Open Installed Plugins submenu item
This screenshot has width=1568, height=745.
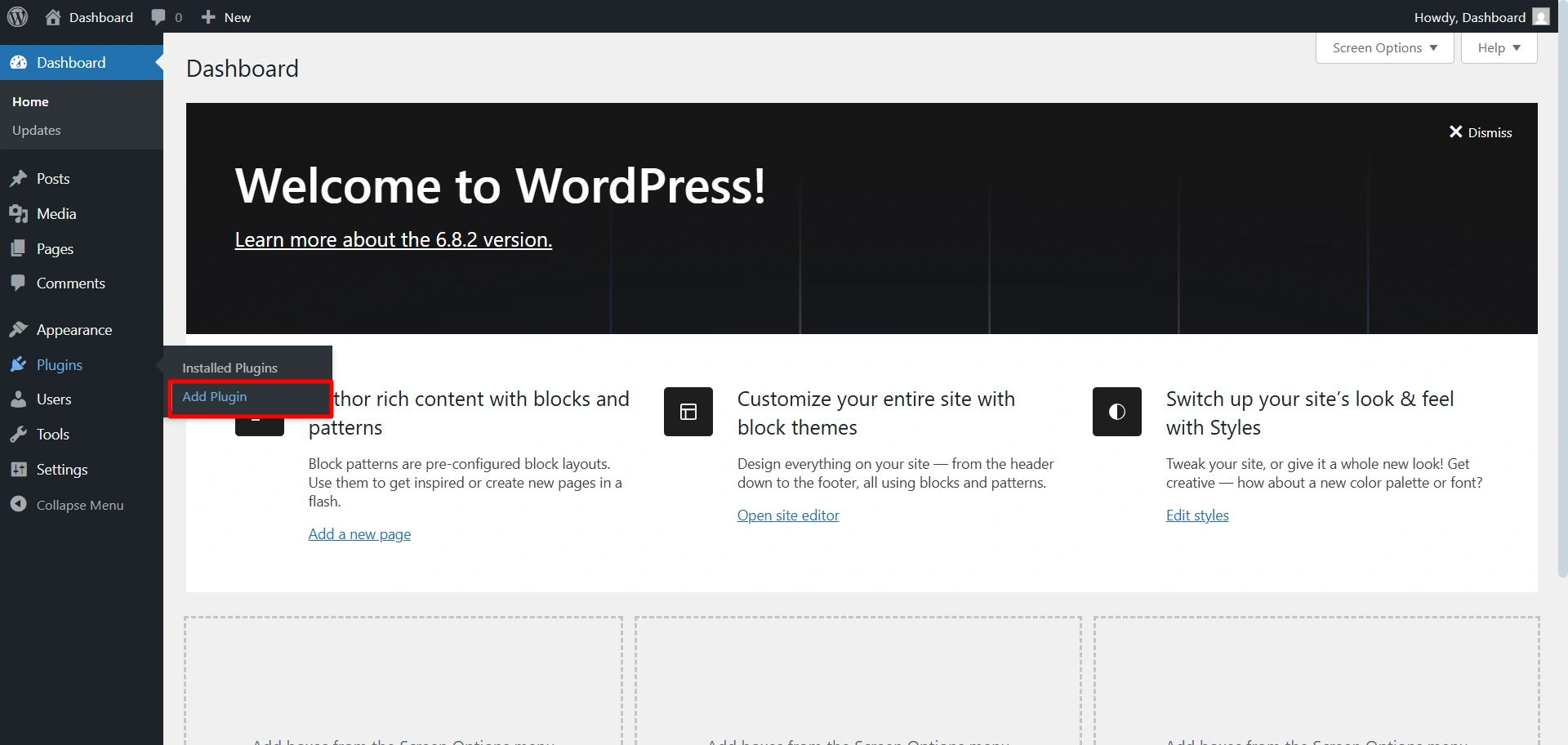point(229,368)
